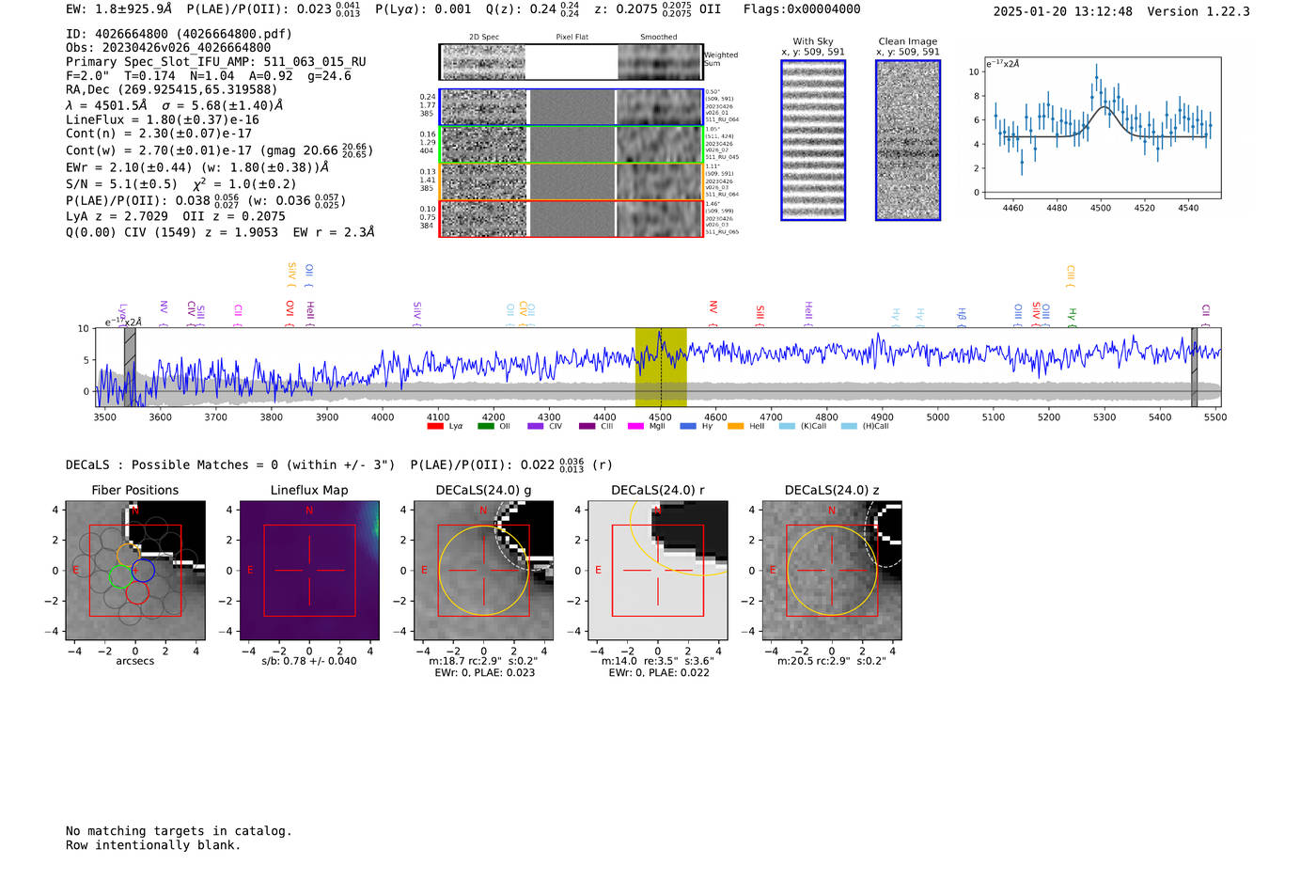
Task: Click the Weighted Sum spectrum strip
Action: coord(572,62)
